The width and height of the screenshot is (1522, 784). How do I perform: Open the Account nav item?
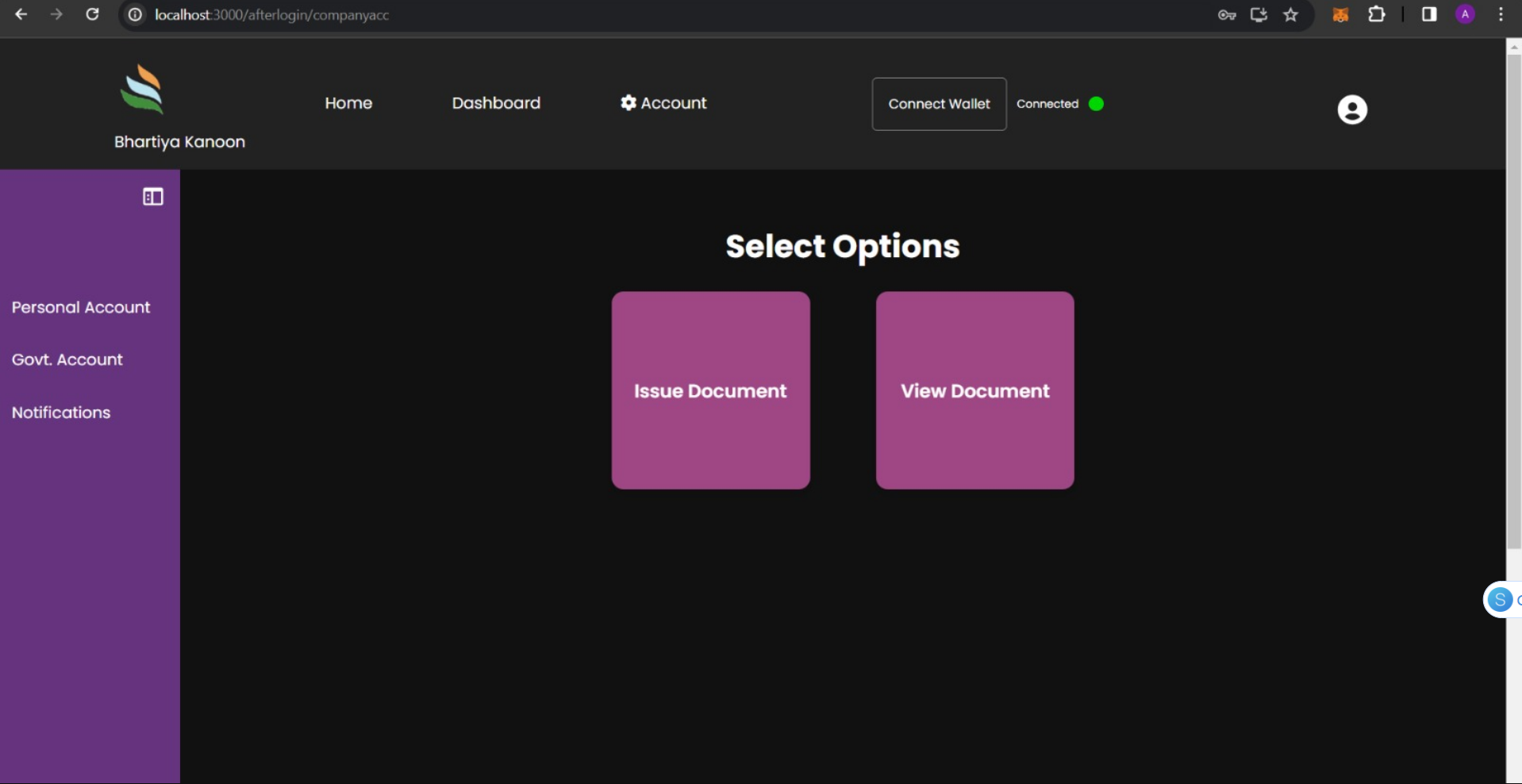[663, 103]
